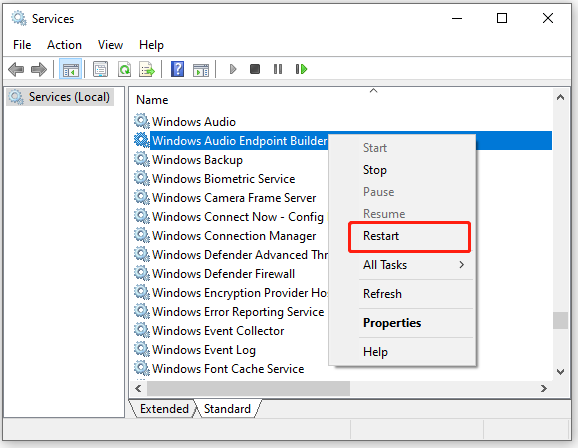Expand the All Tasks submenu
Screen dimensions: 578x448
(x=402, y=265)
